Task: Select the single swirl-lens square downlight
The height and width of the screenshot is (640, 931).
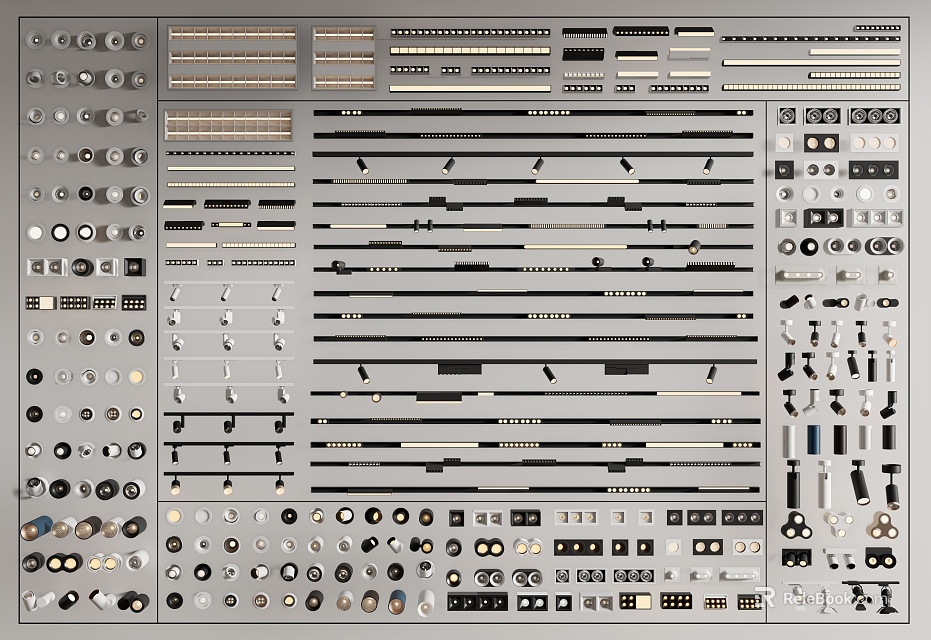Action: pyautogui.click(x=786, y=116)
